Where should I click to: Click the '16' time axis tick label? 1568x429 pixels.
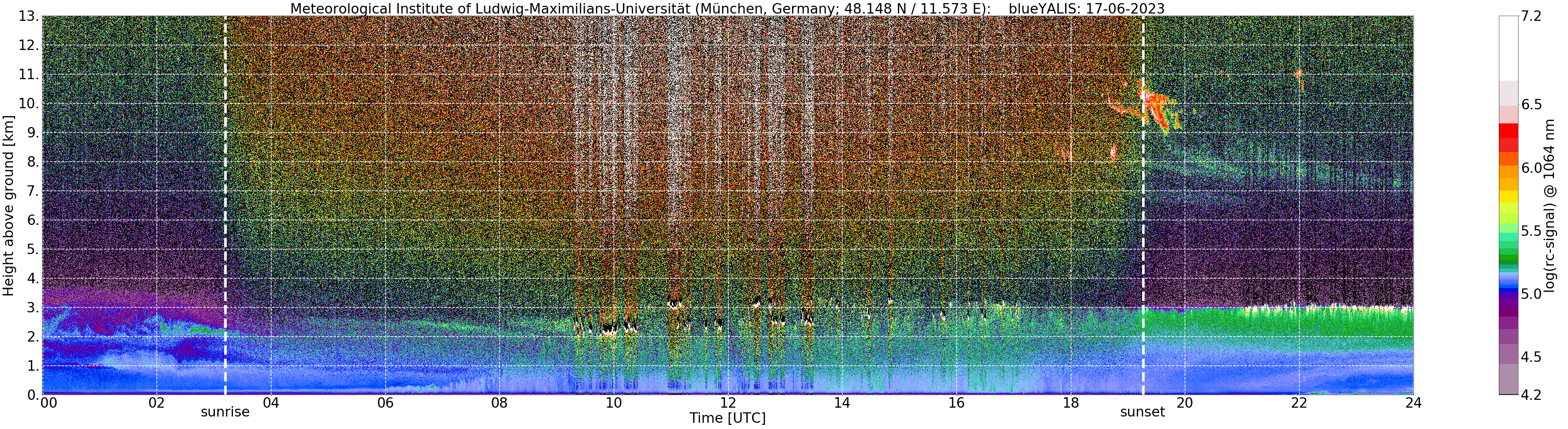pos(956,403)
